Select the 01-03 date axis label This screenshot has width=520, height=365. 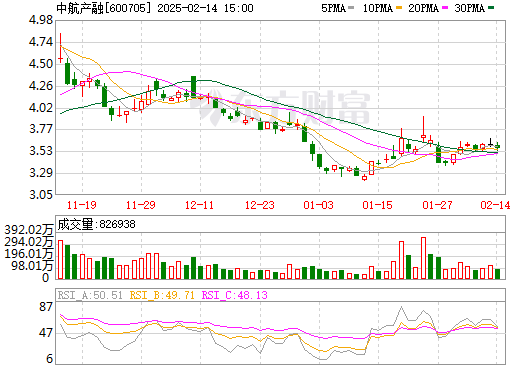318,205
